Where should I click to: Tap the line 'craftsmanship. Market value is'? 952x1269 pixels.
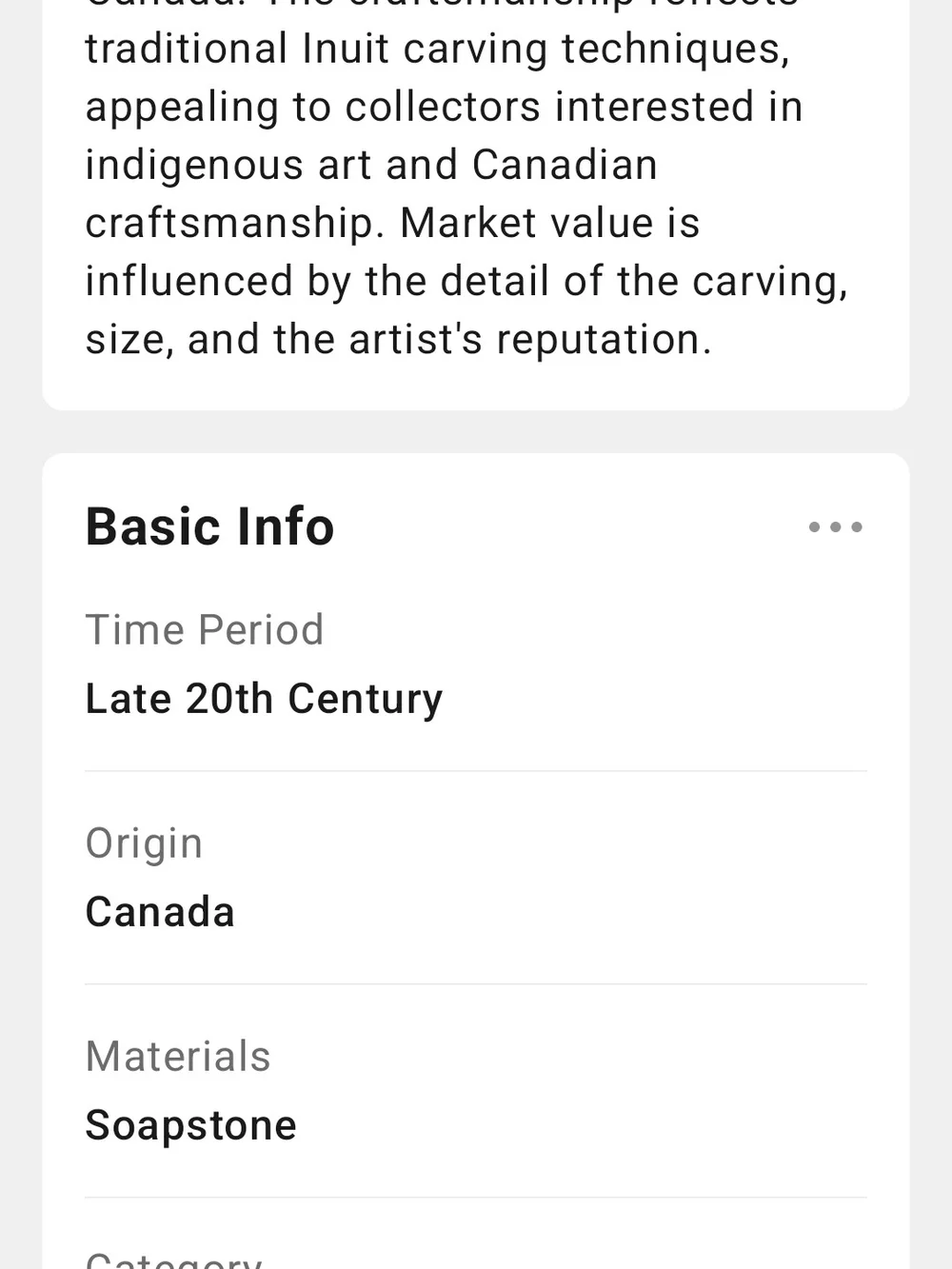392,224
